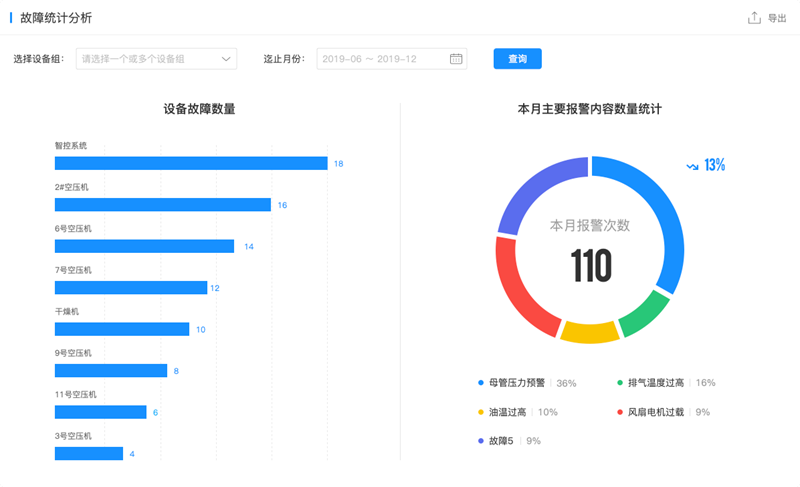The height and width of the screenshot is (487, 800).
Task: Toggle the 母管压力预警 legend item
Action: click(527, 383)
